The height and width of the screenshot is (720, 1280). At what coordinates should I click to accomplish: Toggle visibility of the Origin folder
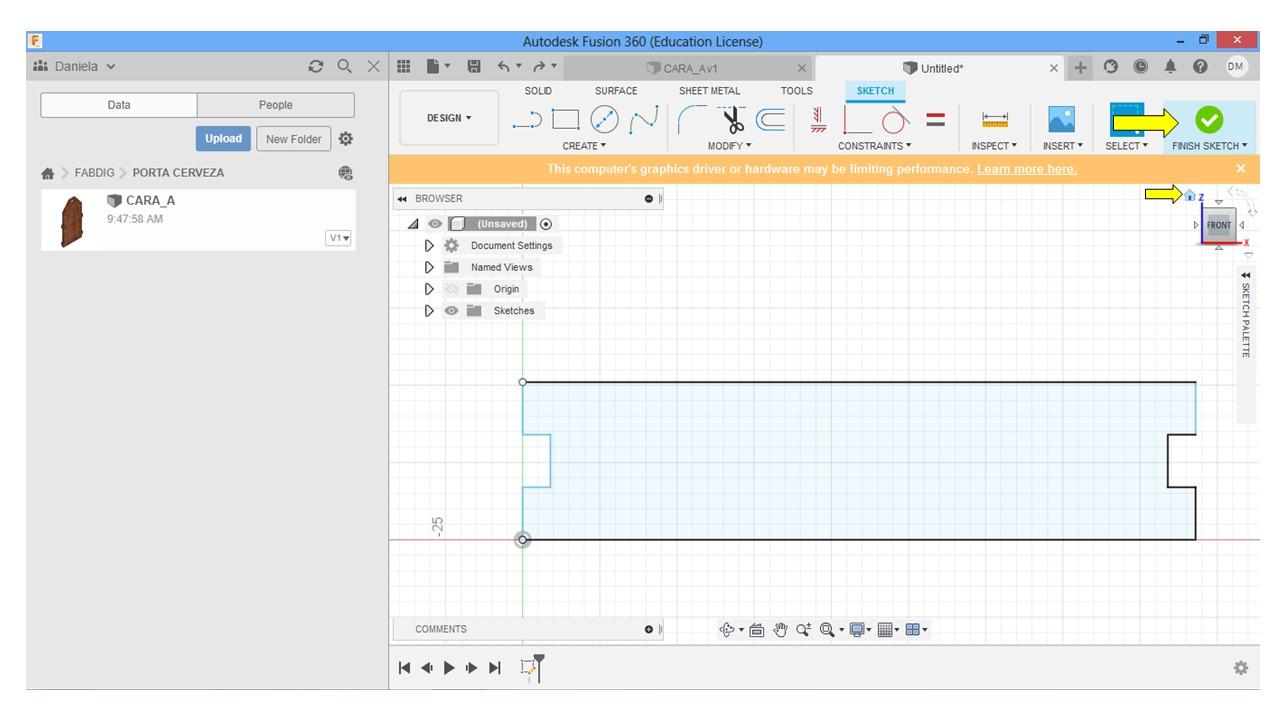click(451, 289)
